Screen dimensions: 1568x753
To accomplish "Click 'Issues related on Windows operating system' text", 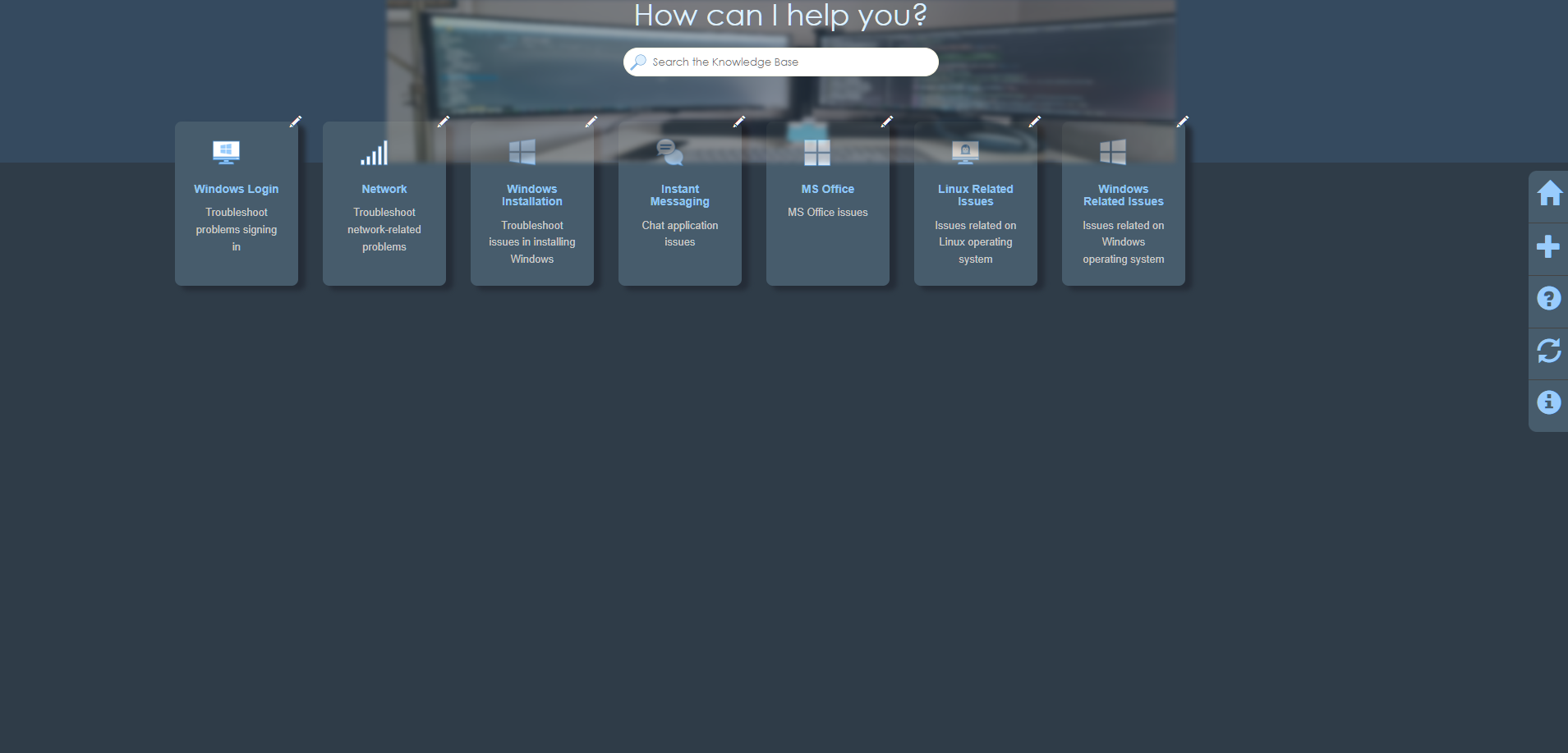I will coord(1124,242).
